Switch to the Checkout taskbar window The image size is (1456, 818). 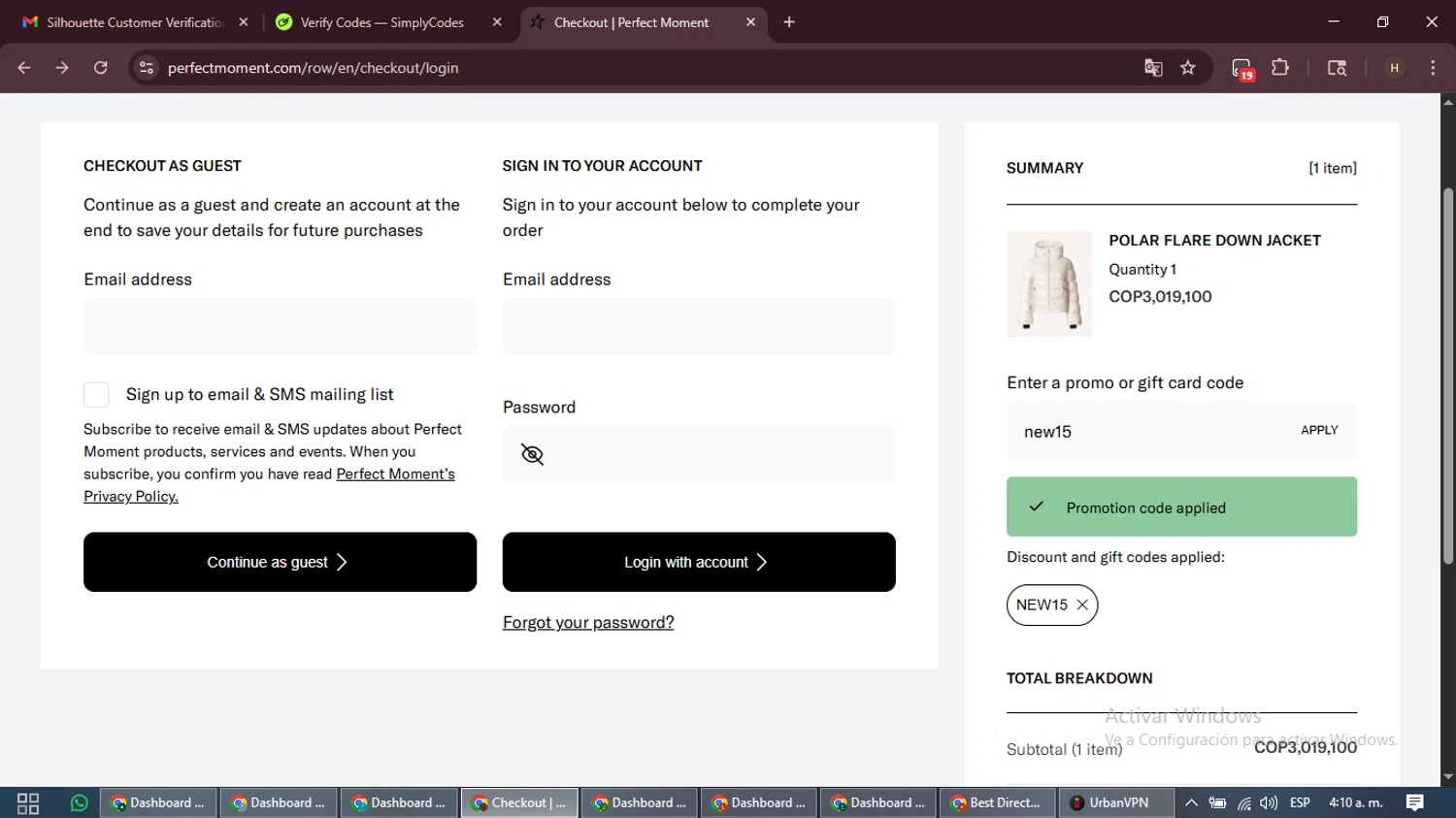(x=519, y=803)
